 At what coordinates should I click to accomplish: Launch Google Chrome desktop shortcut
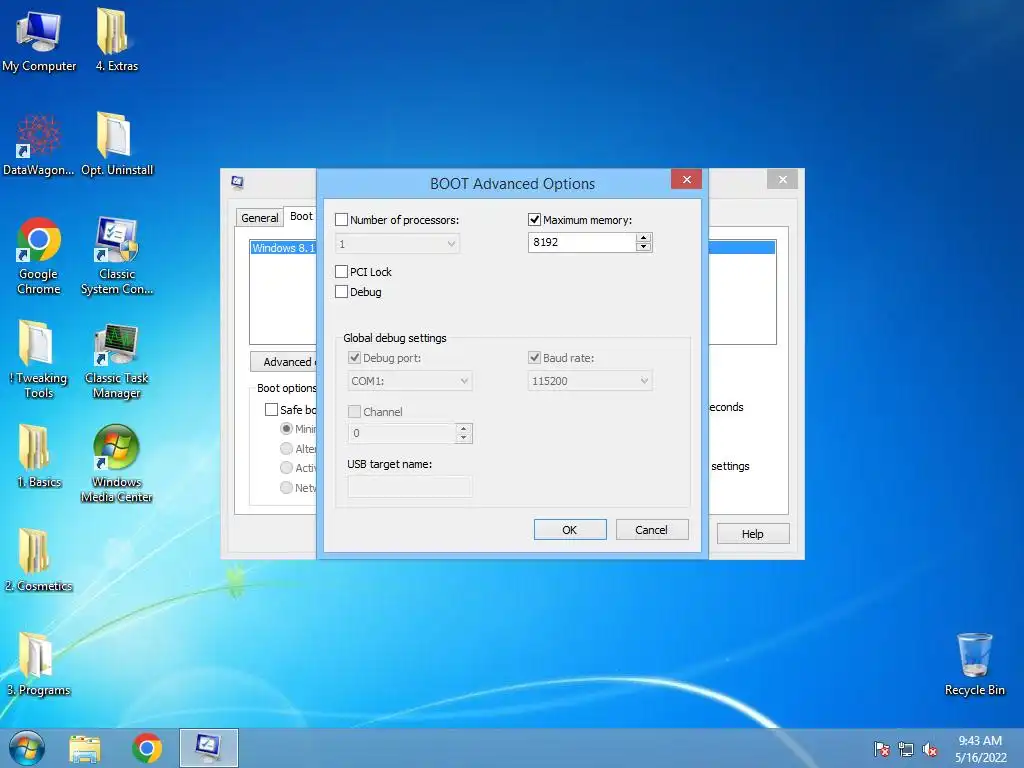(39, 256)
